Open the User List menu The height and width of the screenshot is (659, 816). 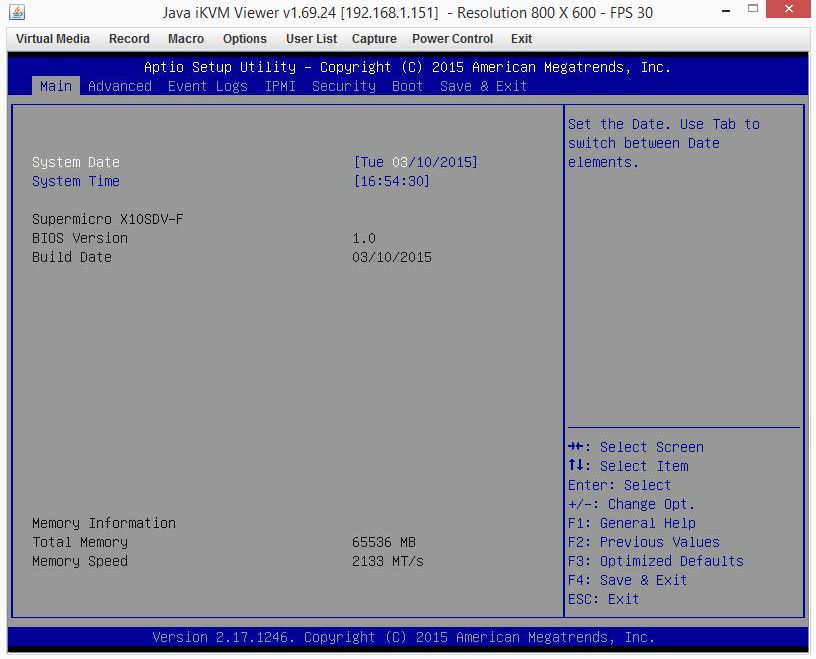tap(311, 39)
